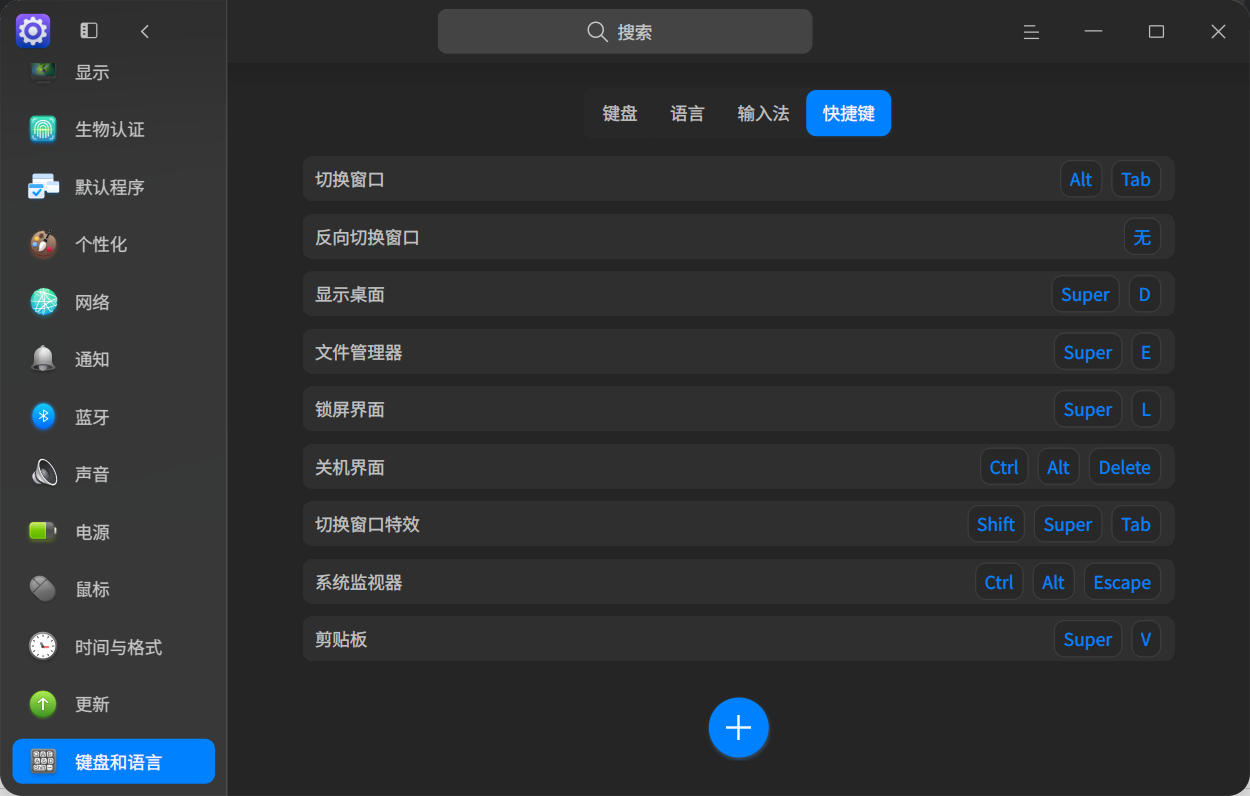Click the V key for 剪贴板
This screenshot has width=1250, height=796.
[x=1146, y=640]
